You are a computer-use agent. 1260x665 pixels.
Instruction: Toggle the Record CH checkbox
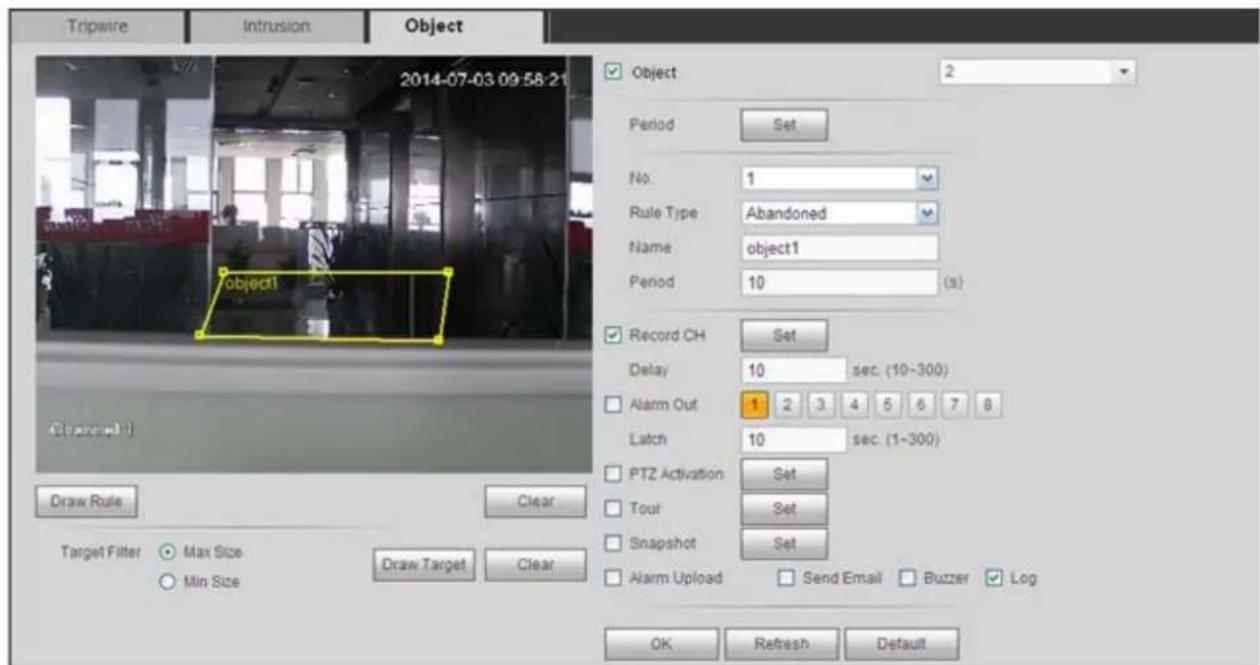(613, 335)
